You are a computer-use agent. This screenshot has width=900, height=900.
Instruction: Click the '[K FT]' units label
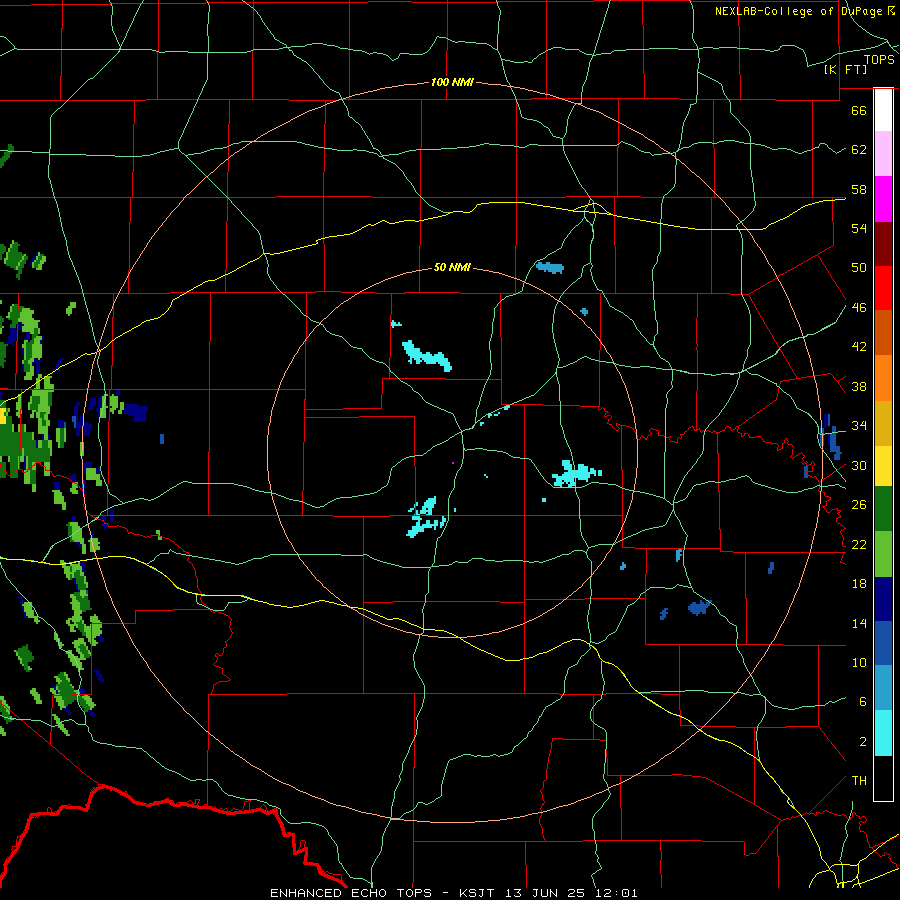click(x=845, y=69)
